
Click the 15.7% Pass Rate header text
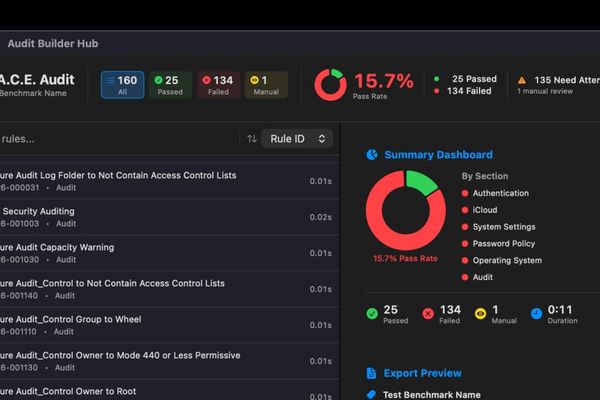click(384, 85)
